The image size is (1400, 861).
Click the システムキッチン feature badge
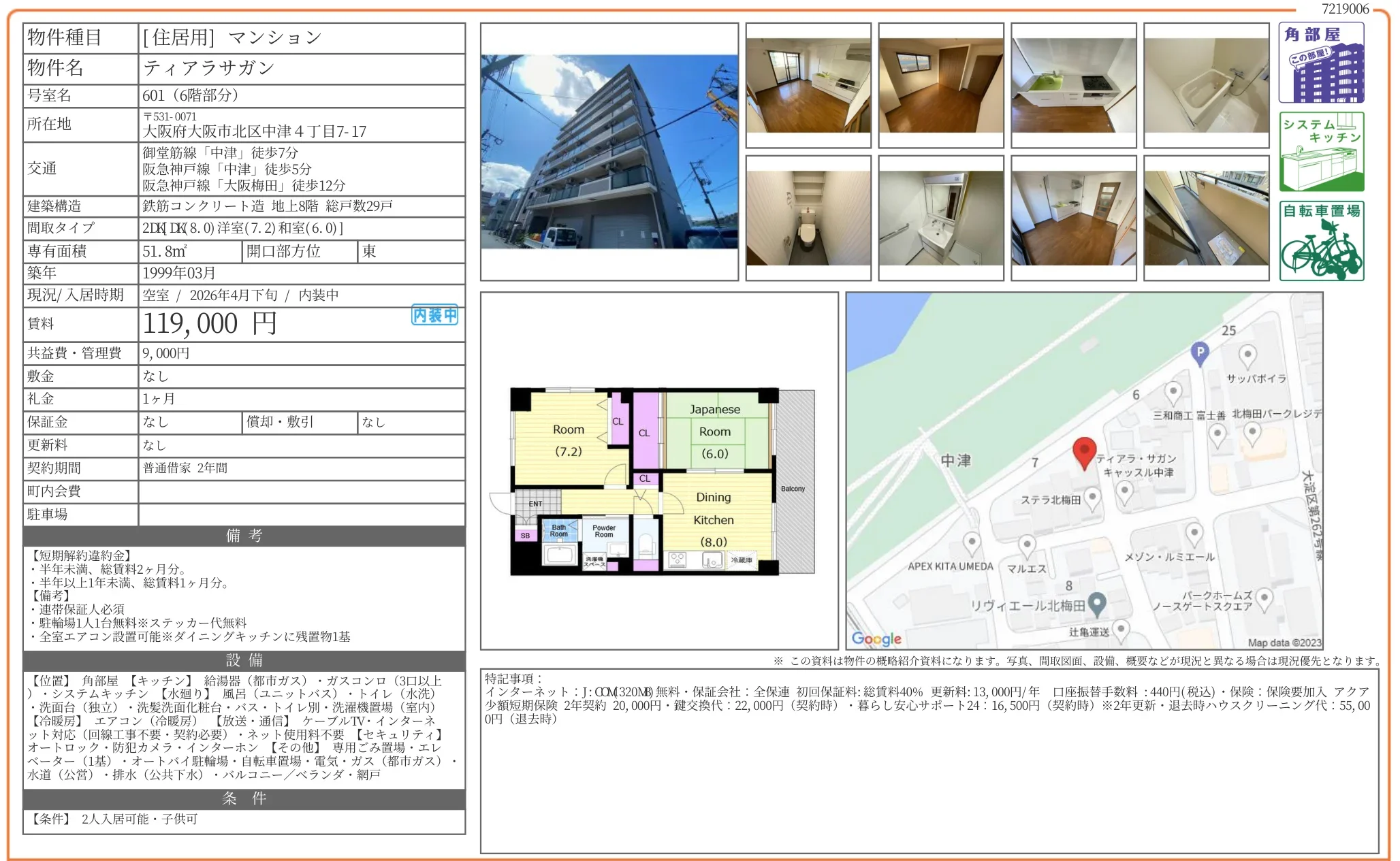tap(1320, 151)
